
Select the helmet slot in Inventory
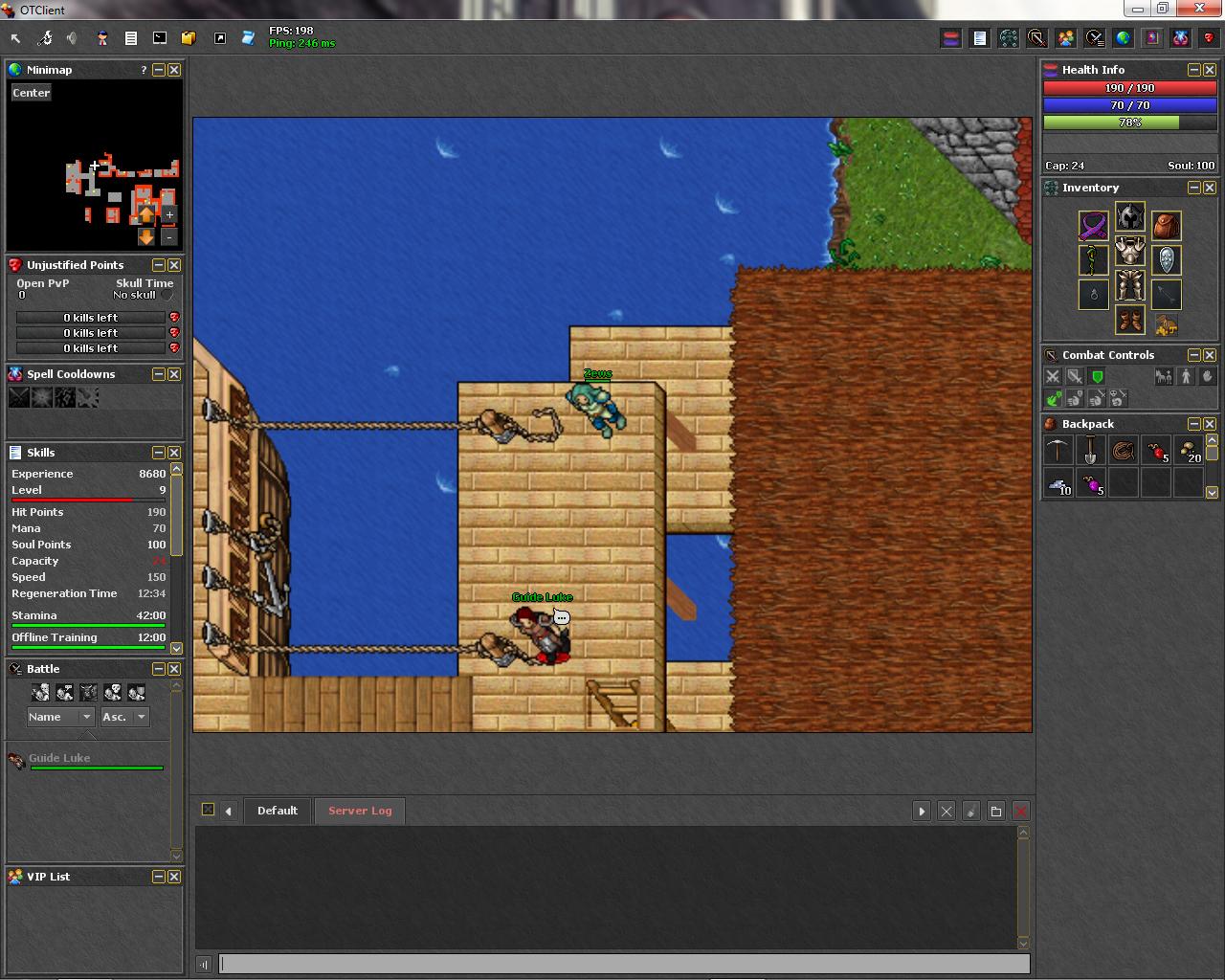point(1129,217)
